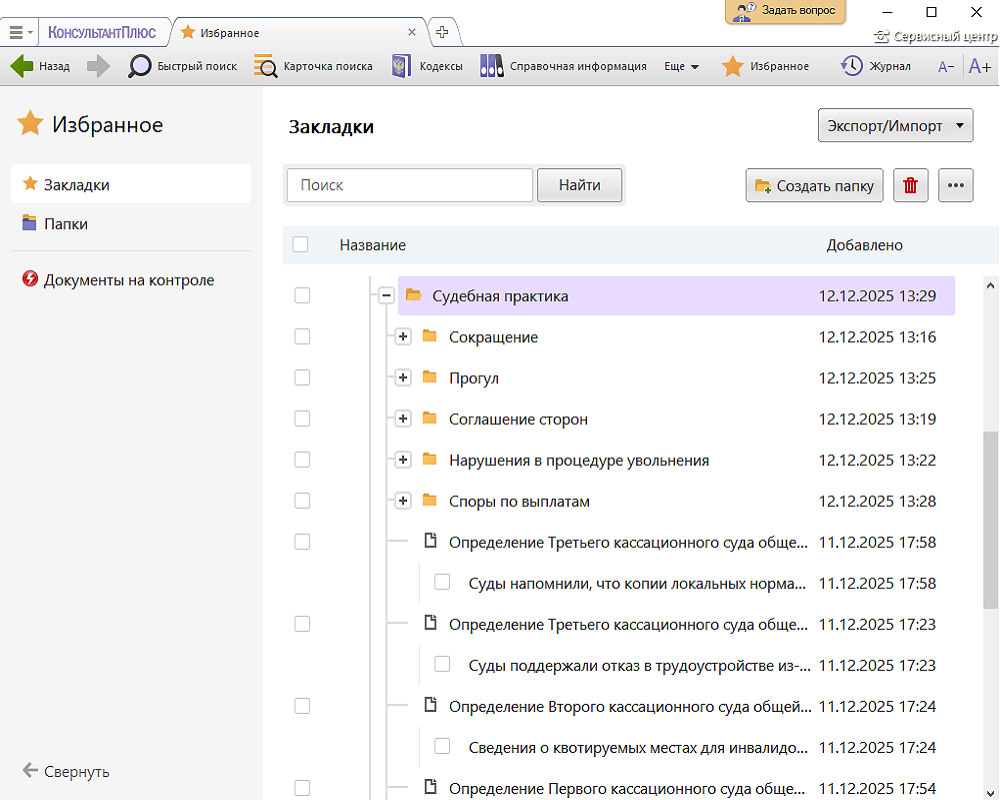Expand the Споры по выплатам folder

[x=403, y=501]
